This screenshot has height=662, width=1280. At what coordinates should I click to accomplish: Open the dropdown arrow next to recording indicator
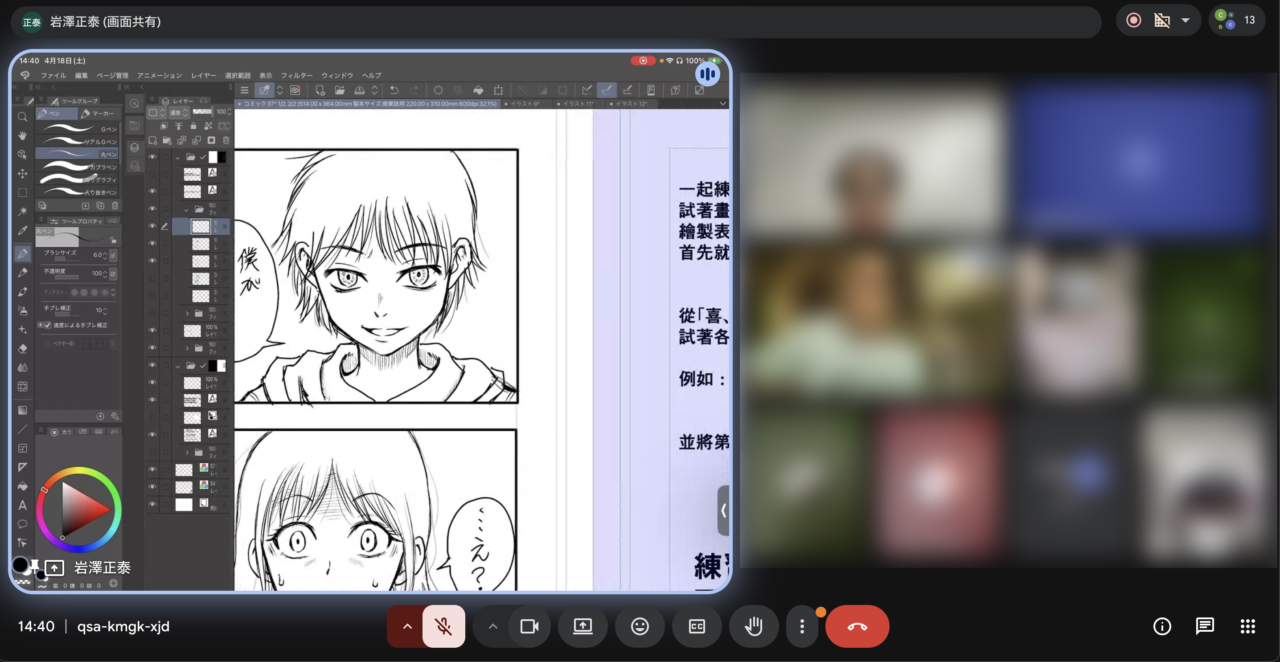[1186, 21]
